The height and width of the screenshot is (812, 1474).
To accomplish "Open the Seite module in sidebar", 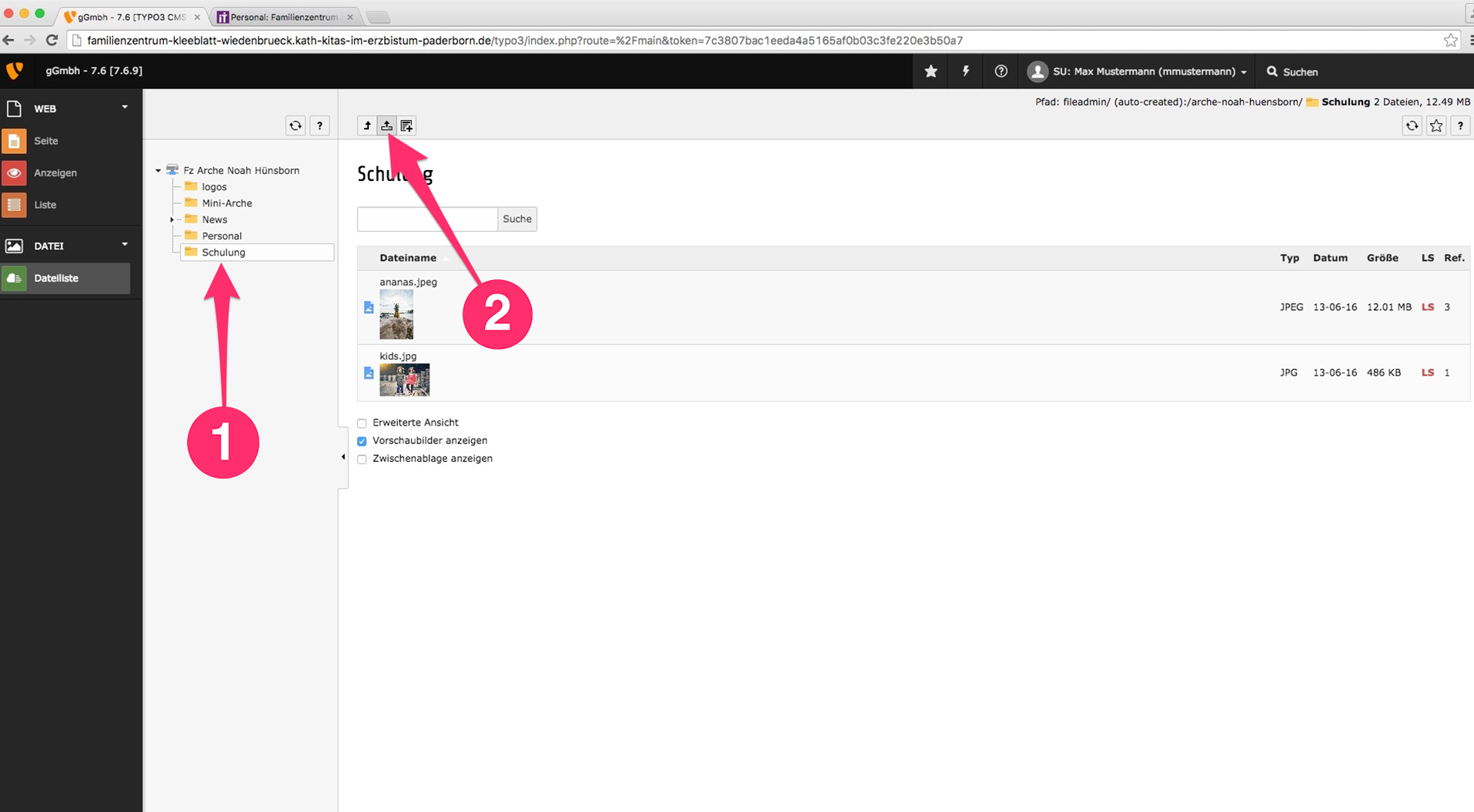I will pyautogui.click(x=46, y=141).
